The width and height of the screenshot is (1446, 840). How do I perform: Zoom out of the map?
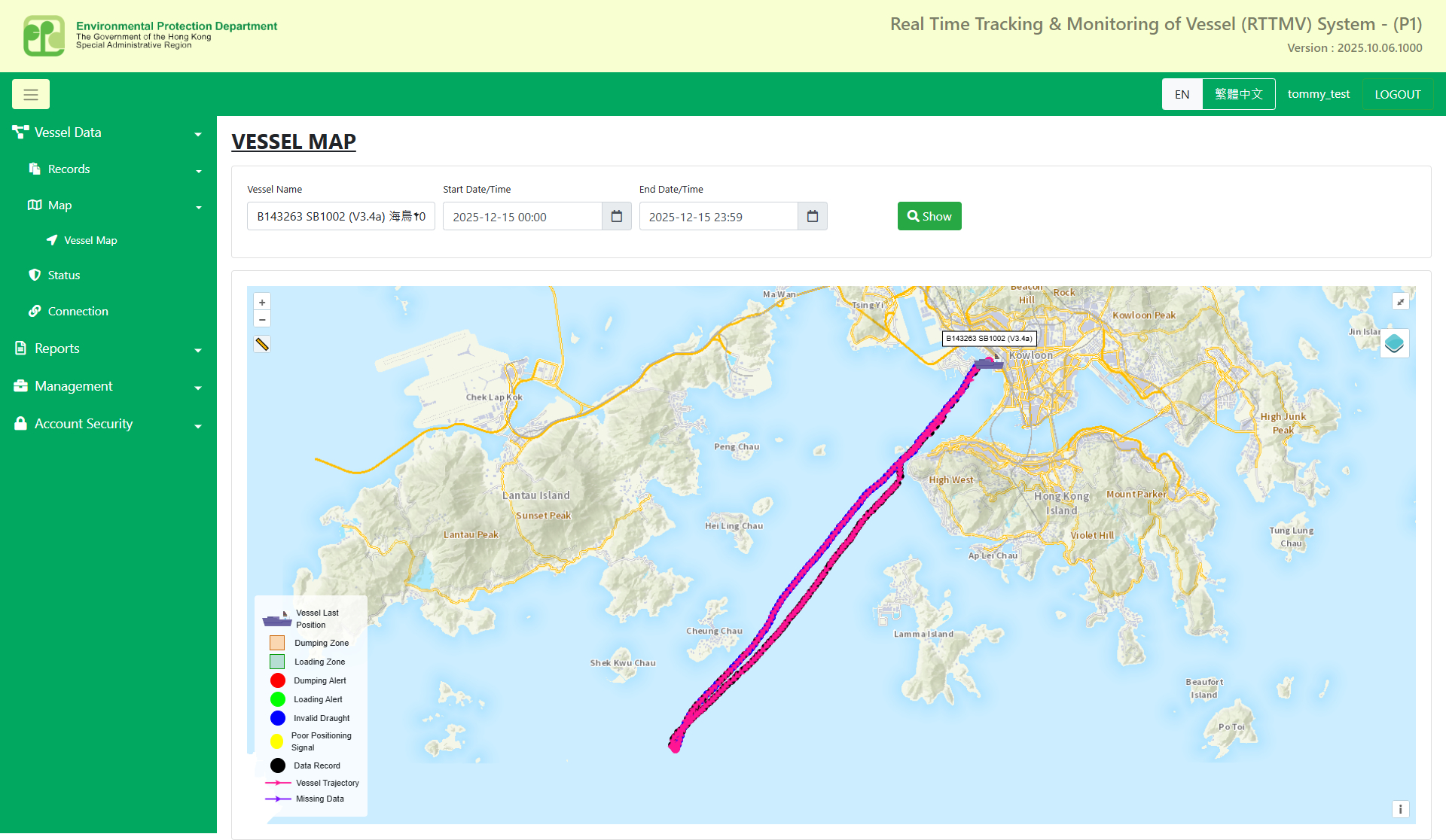[262, 320]
